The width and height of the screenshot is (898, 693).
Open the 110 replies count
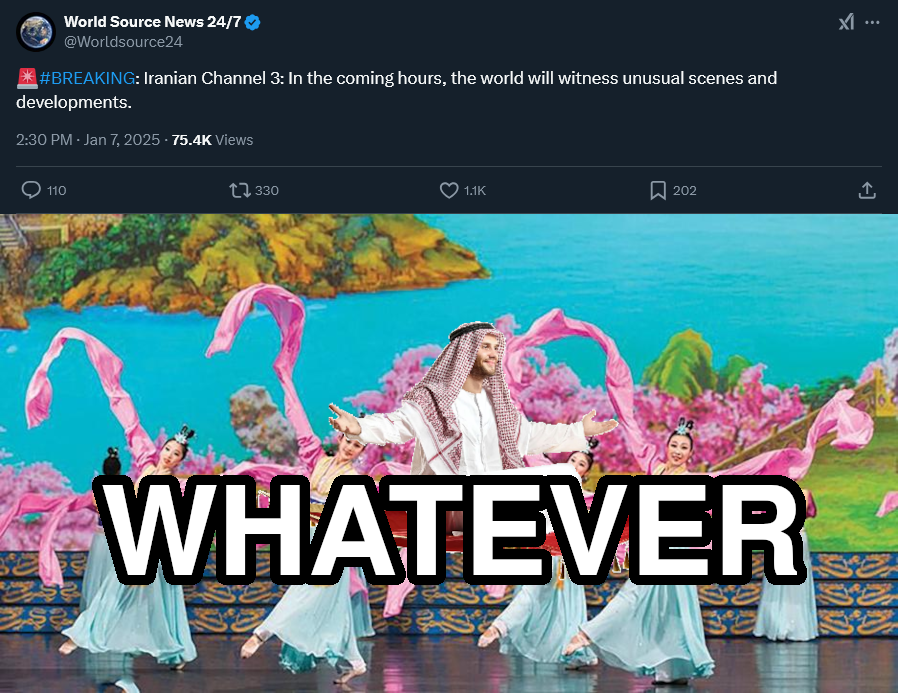pos(57,190)
